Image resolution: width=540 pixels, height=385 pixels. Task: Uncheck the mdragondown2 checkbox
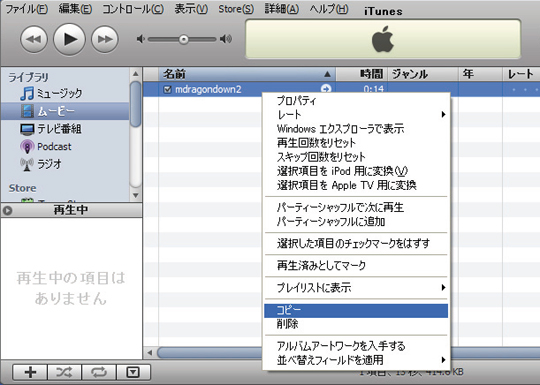coord(167,90)
